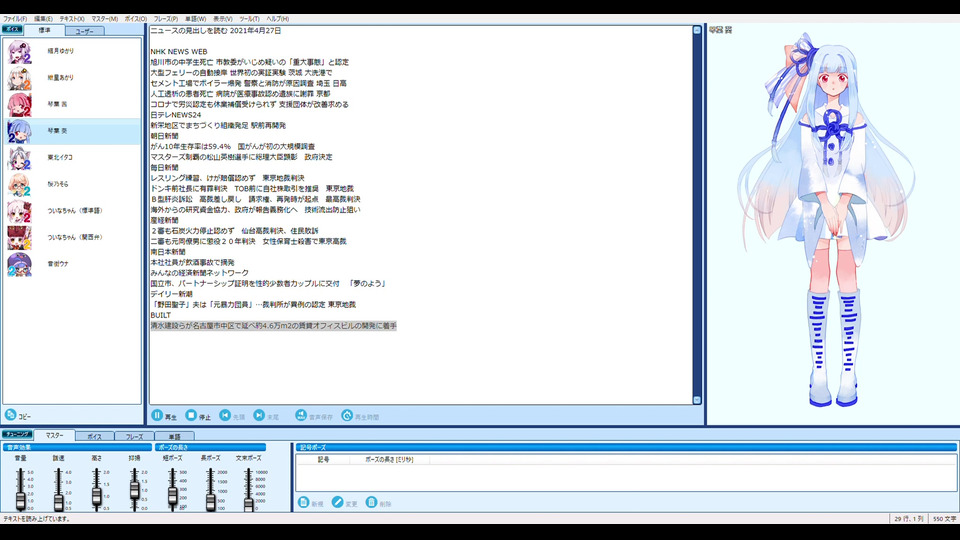Viewport: 960px width, 540px height.
Task: Pause playback with the 再生 button
Action: coord(157,415)
